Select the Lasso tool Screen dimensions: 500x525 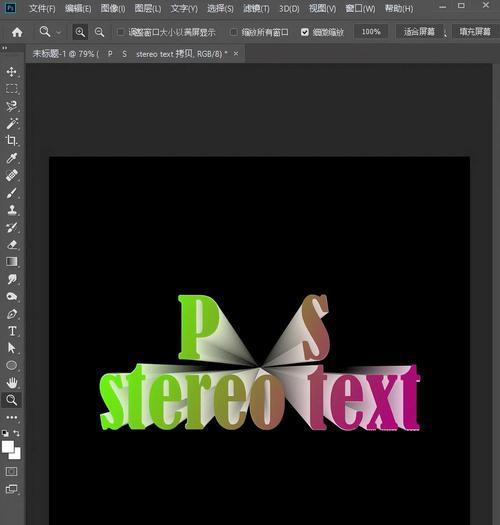[x=11, y=106]
